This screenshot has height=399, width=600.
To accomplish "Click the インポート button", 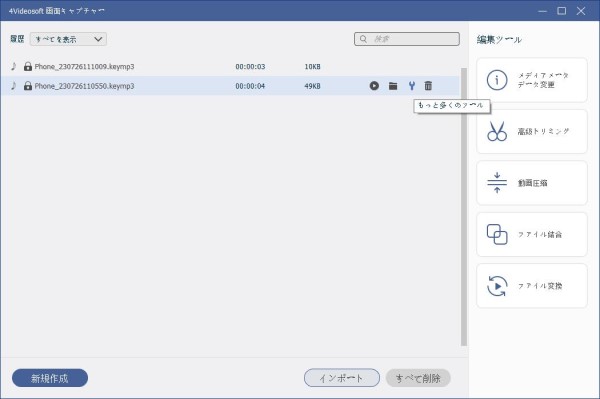I will (x=342, y=378).
